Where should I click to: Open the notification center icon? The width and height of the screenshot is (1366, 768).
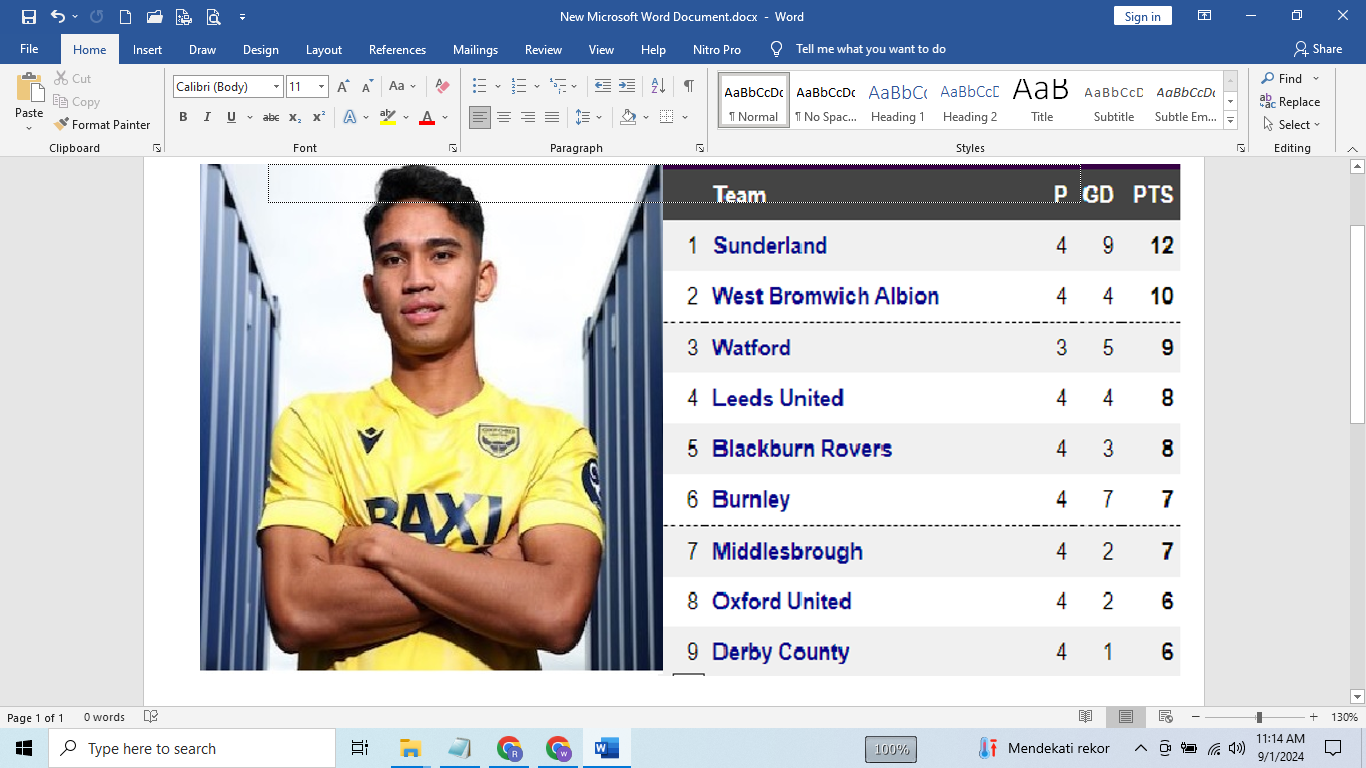point(1333,748)
